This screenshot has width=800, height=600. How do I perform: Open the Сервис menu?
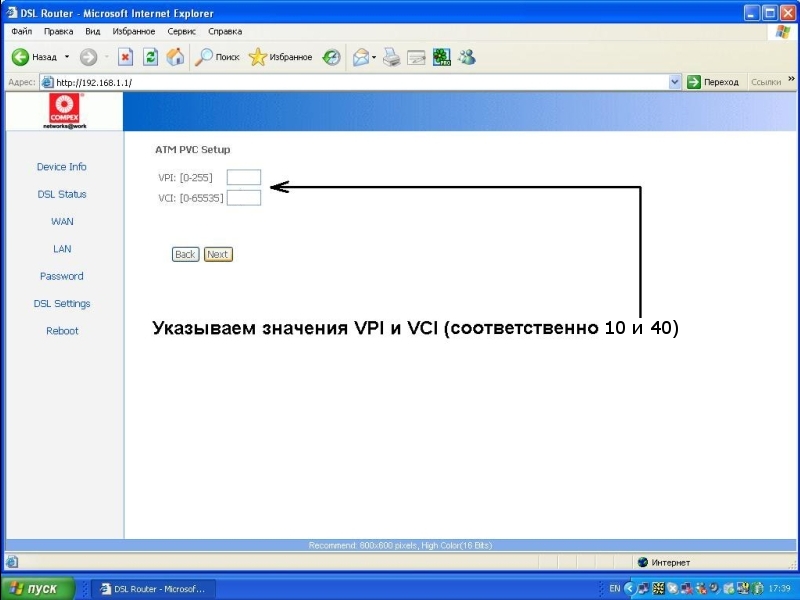pos(181,32)
